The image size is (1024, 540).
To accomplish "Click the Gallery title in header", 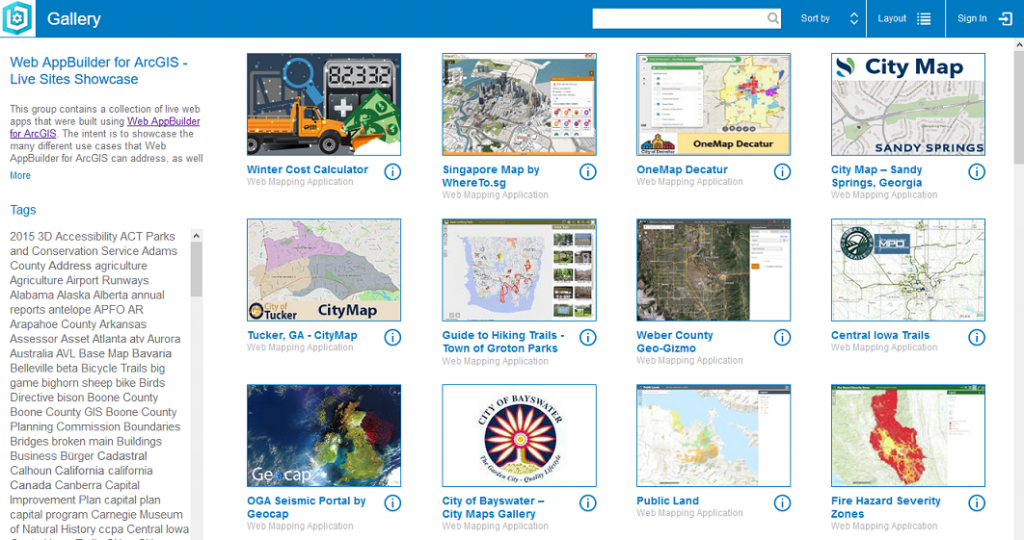I will coord(74,18).
